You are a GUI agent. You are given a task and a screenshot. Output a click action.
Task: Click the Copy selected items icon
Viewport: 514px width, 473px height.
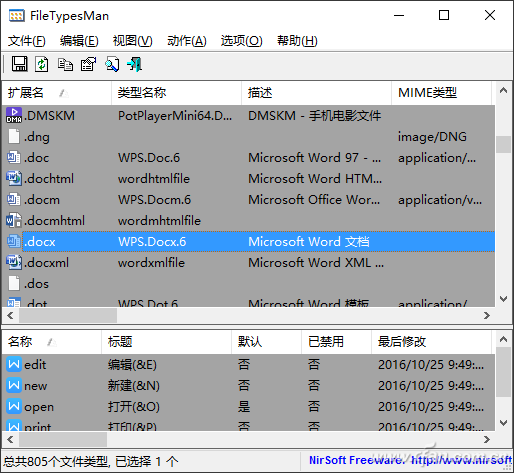[x=65, y=64]
